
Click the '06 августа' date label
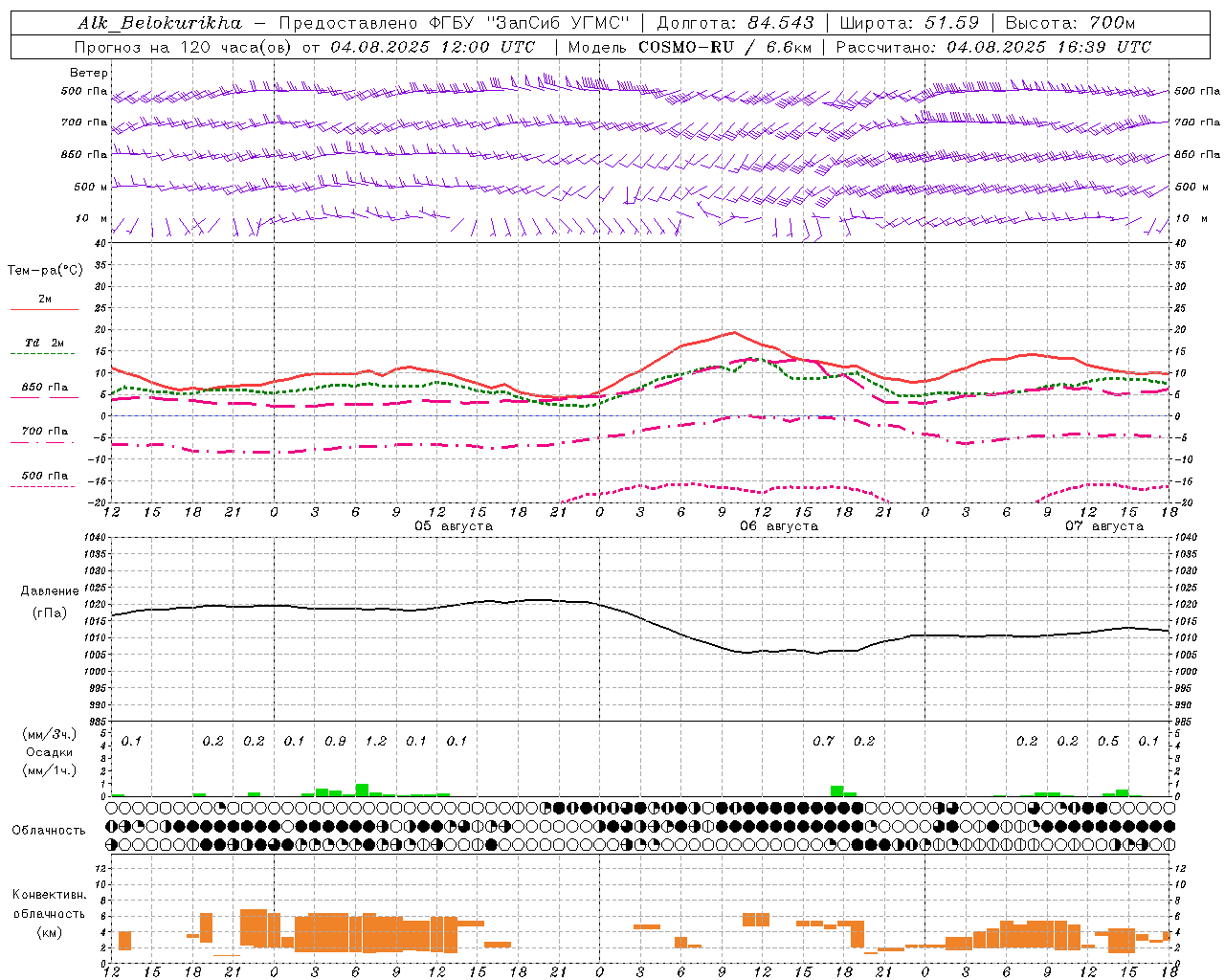tap(779, 526)
